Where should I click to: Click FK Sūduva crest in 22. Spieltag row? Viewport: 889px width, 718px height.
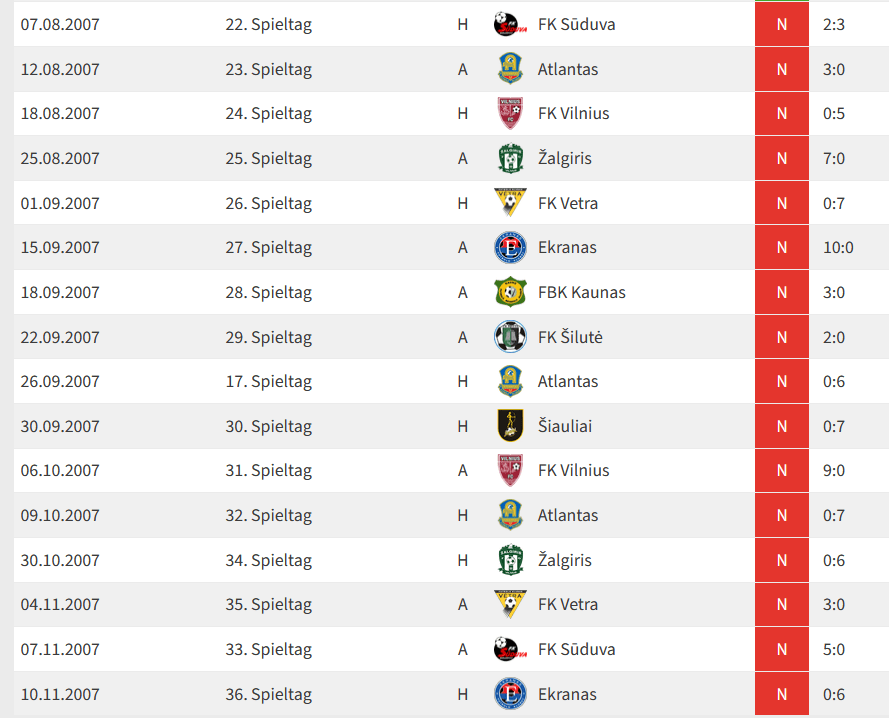[510, 24]
